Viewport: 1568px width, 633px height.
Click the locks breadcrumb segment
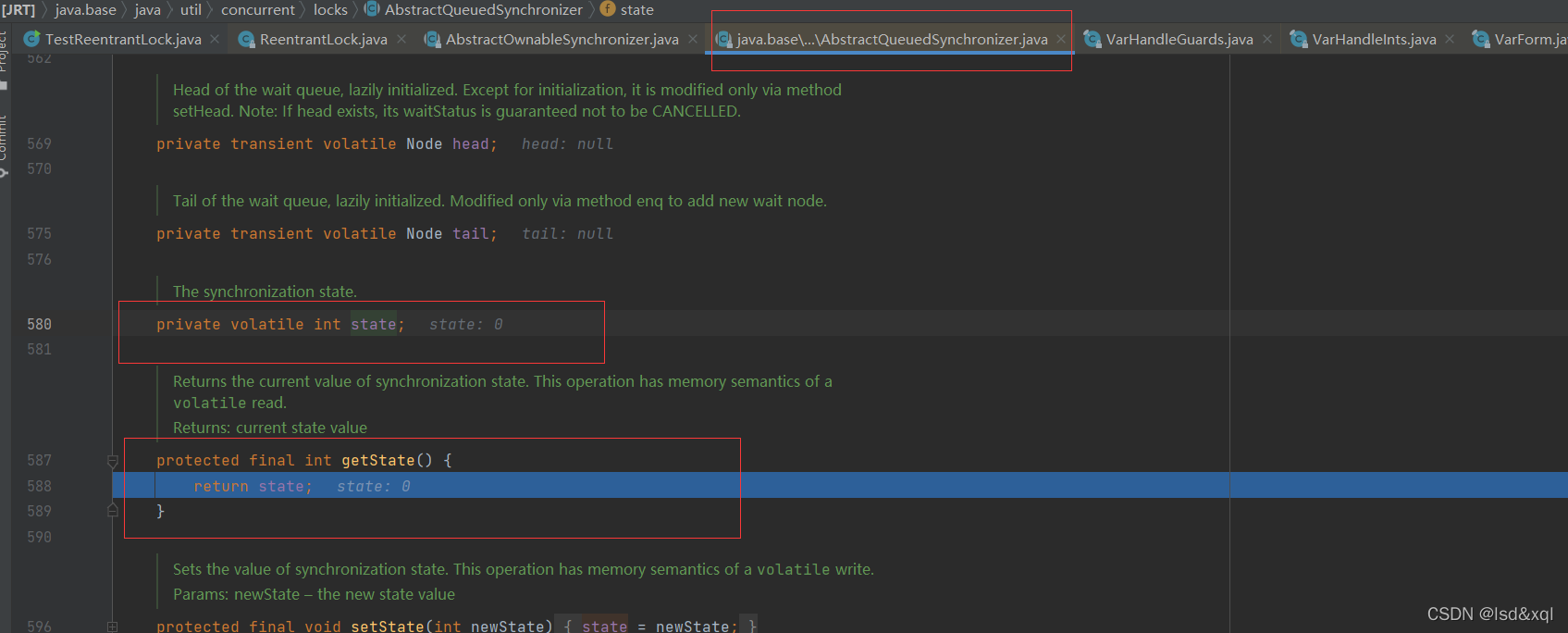coord(330,9)
